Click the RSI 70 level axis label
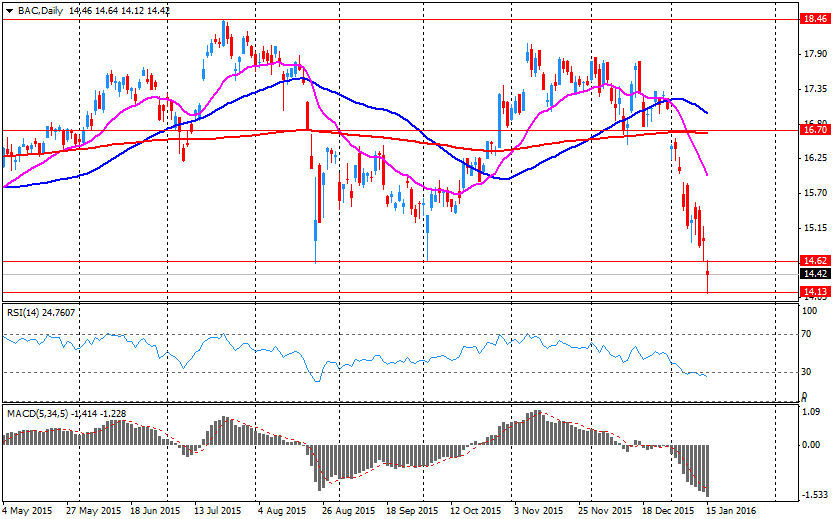 click(808, 335)
